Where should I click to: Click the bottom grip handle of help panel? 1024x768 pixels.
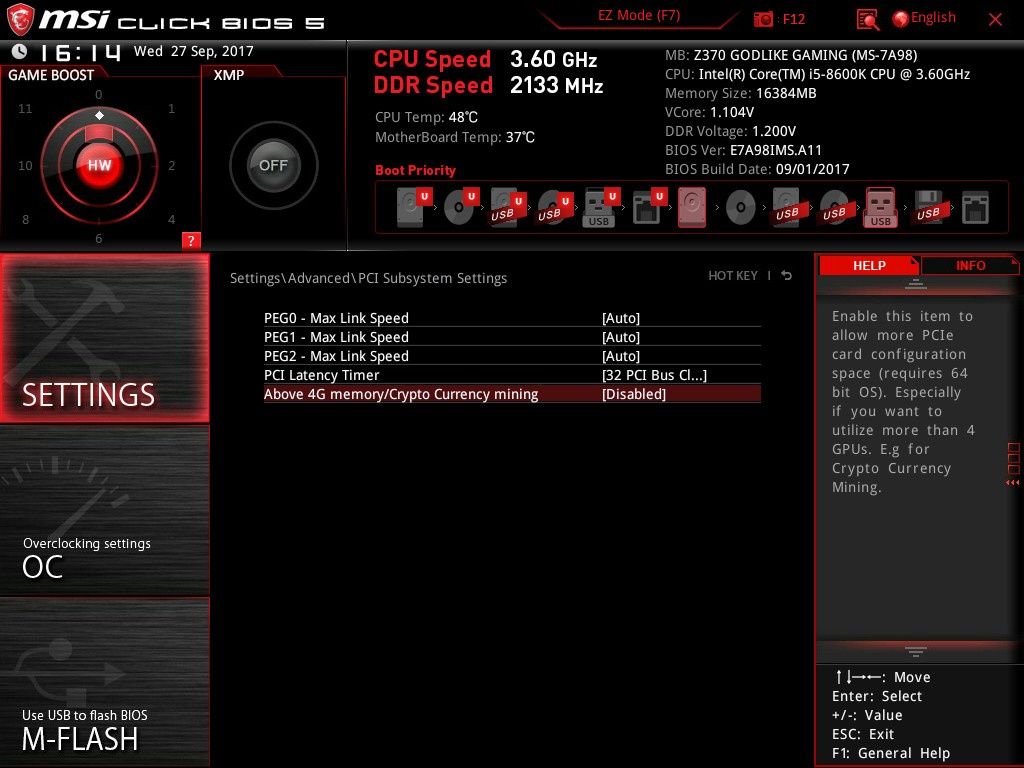tap(916, 651)
